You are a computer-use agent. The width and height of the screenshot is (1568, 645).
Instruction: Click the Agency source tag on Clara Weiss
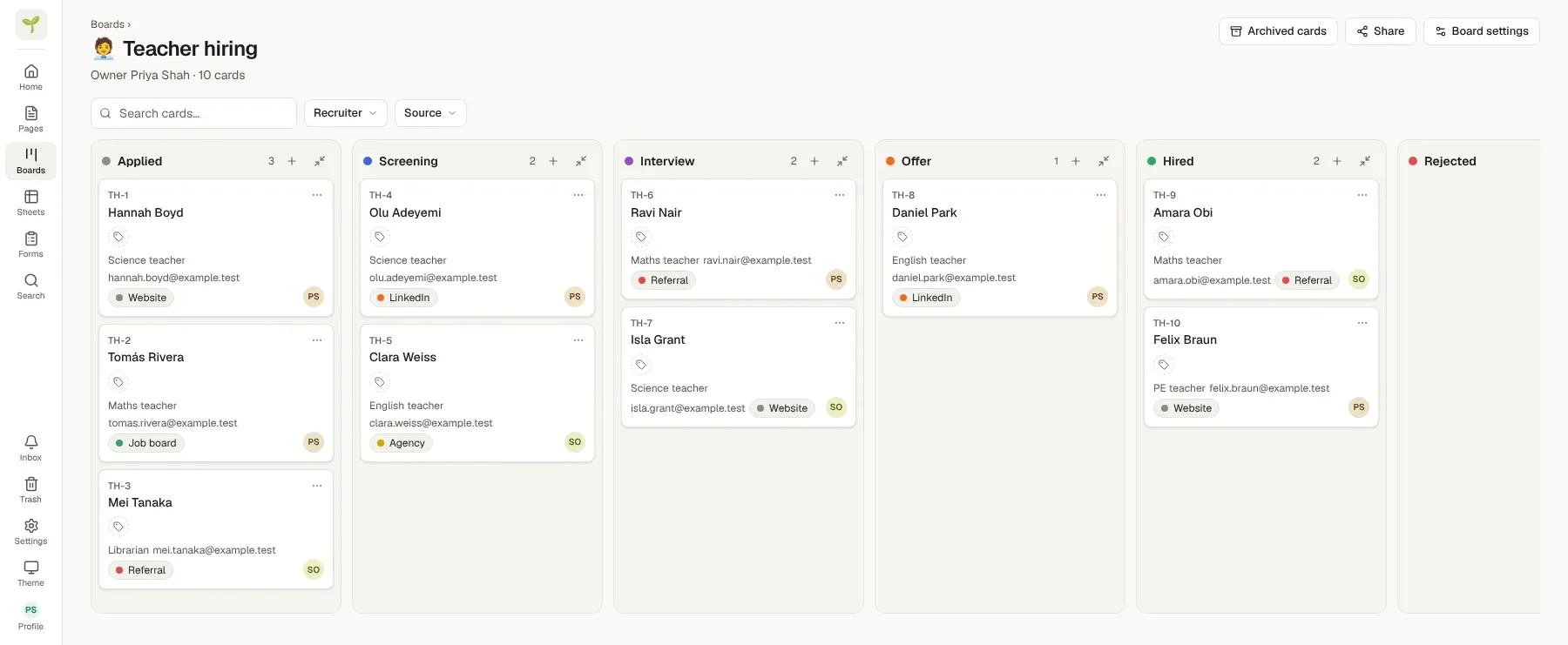pyautogui.click(x=401, y=443)
